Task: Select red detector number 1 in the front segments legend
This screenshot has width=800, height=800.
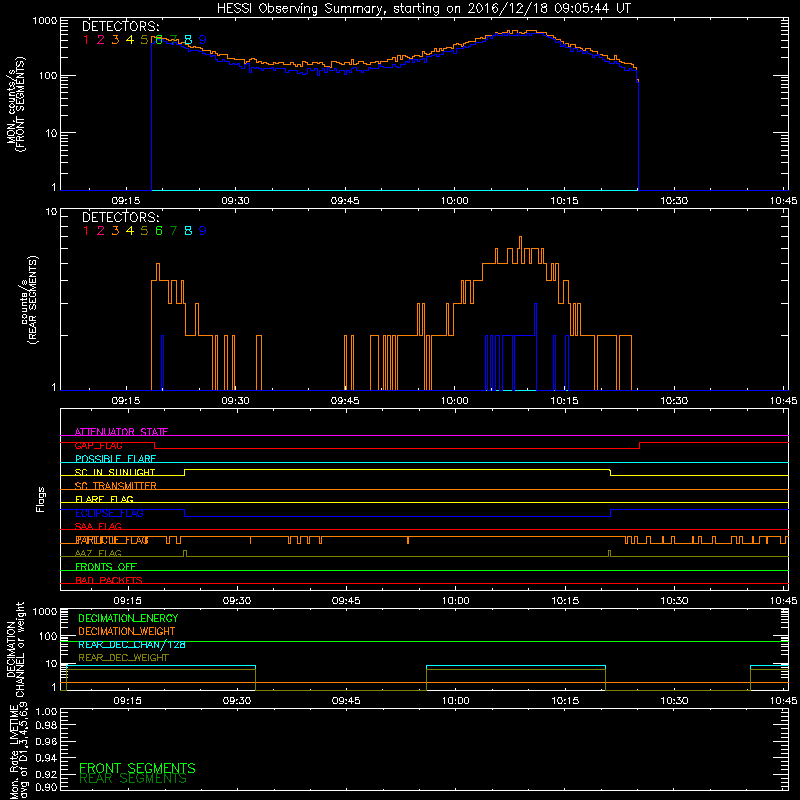Action: (86, 39)
